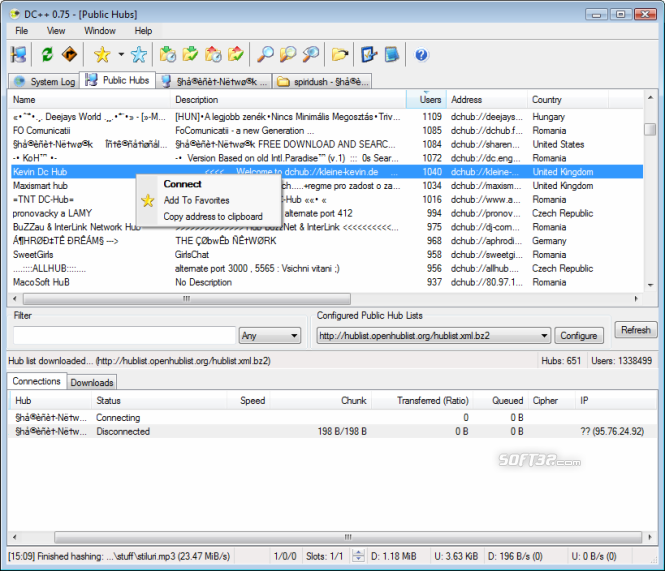Select the Connecting connection row

332,417
